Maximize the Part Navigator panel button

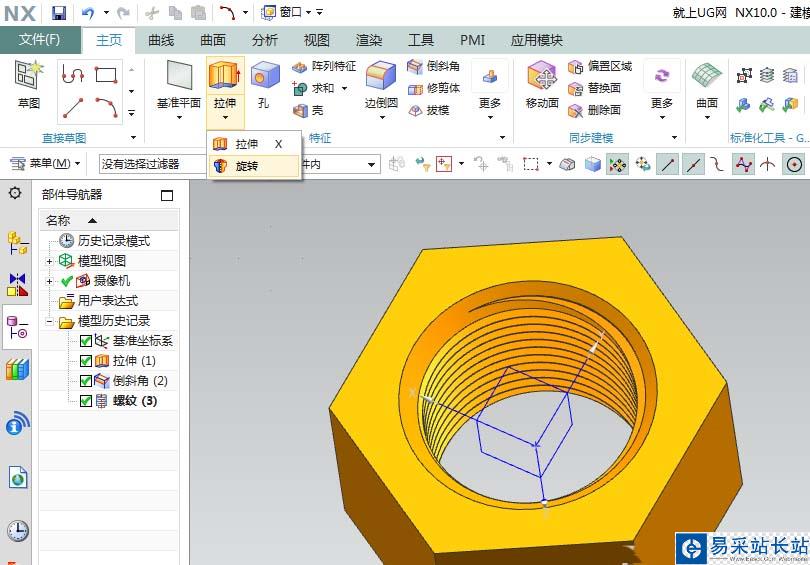pos(167,195)
